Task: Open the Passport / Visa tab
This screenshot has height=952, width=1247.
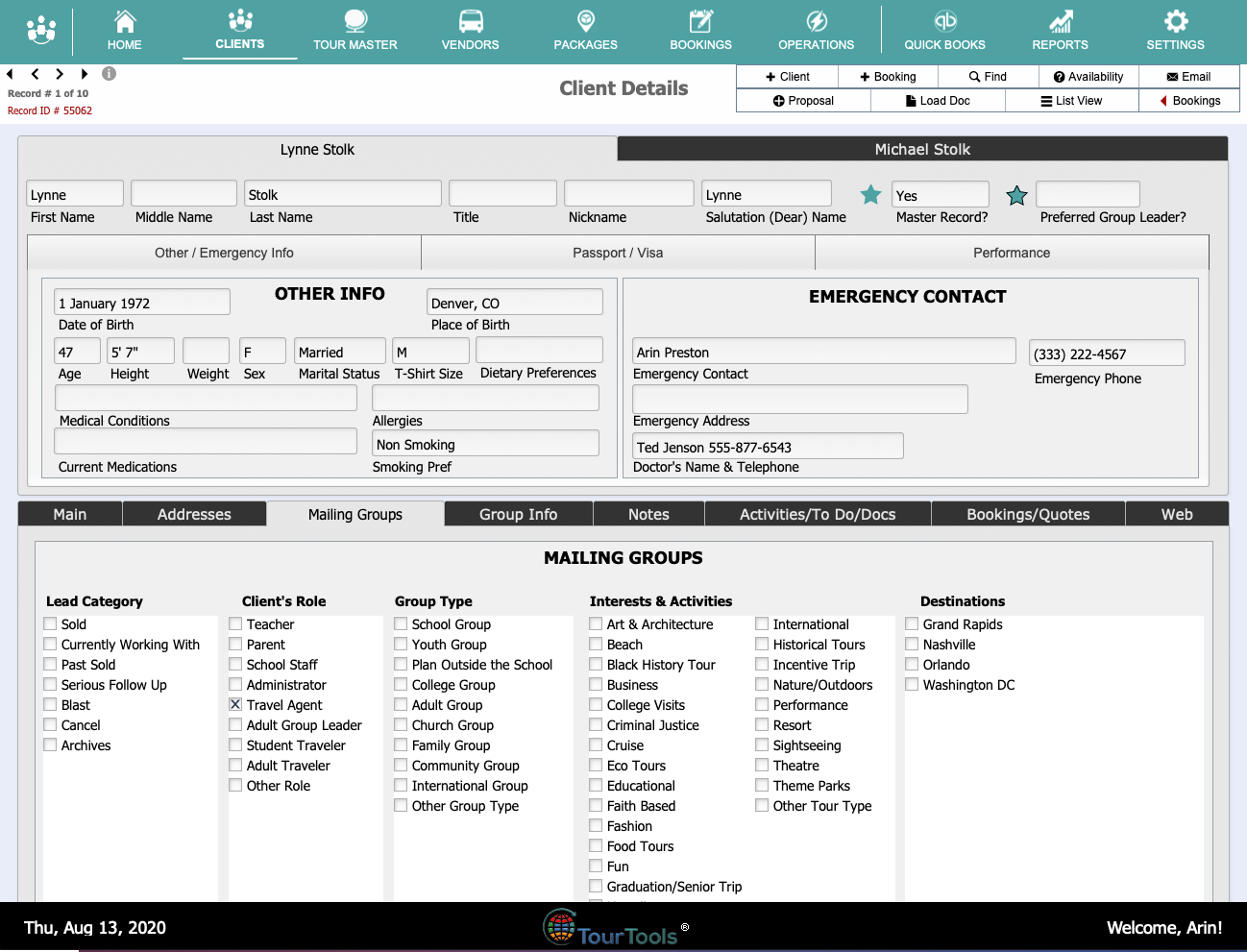Action: [618, 253]
